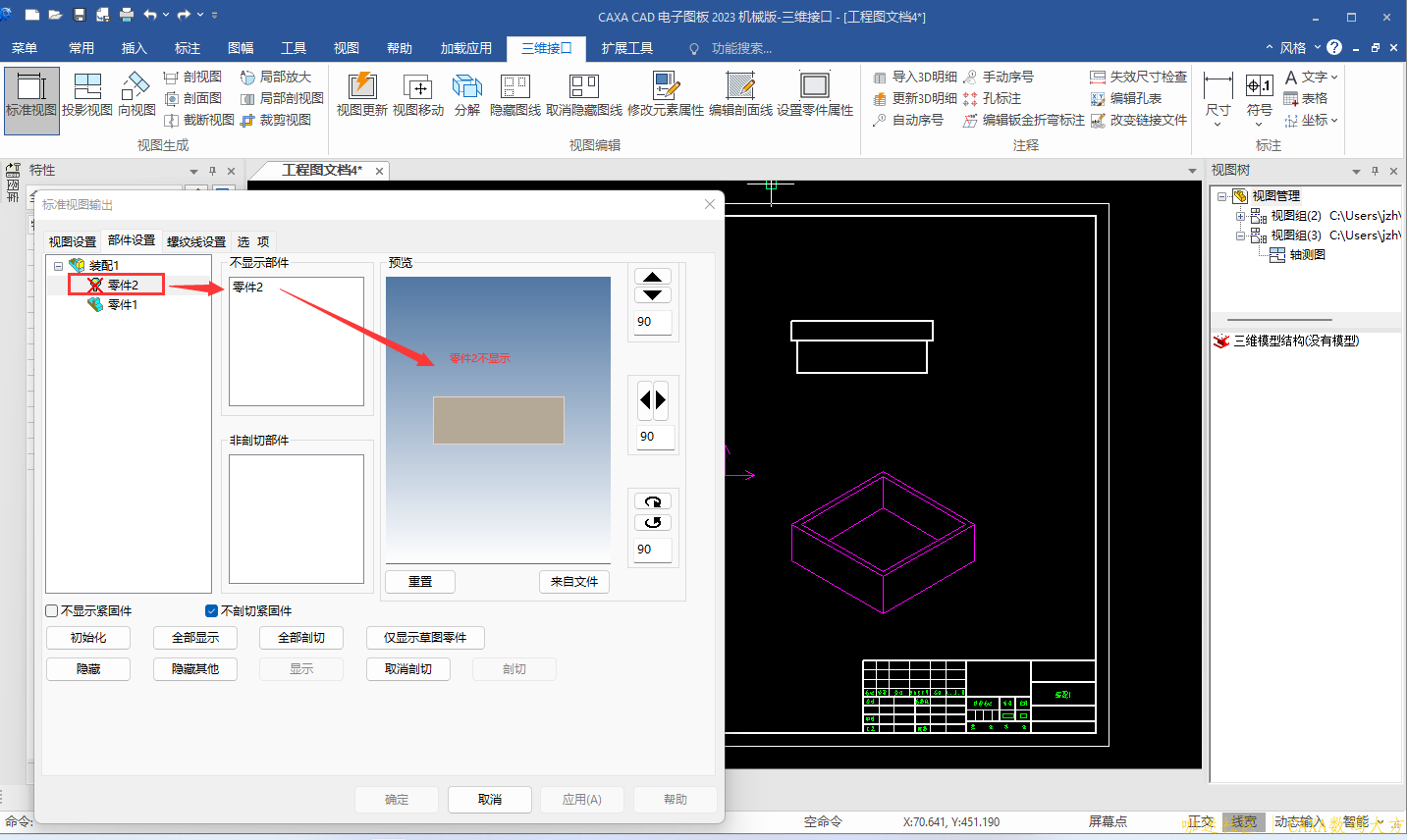1407x840 pixels.
Task: Click the 全部显示 button
Action: tap(195, 638)
